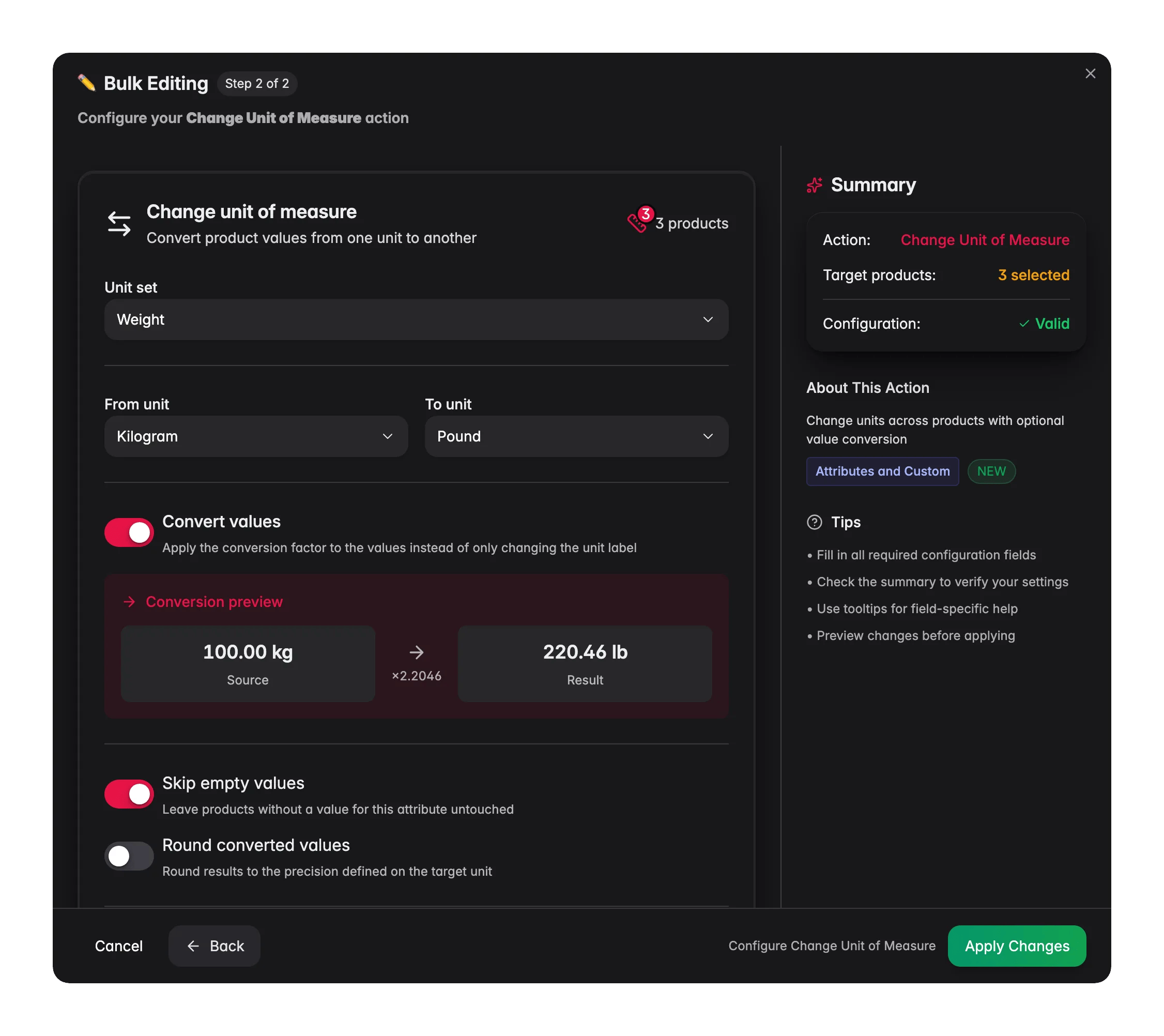Close the Bulk Editing dialog
Viewport: 1164px width, 1036px height.
(x=1090, y=73)
